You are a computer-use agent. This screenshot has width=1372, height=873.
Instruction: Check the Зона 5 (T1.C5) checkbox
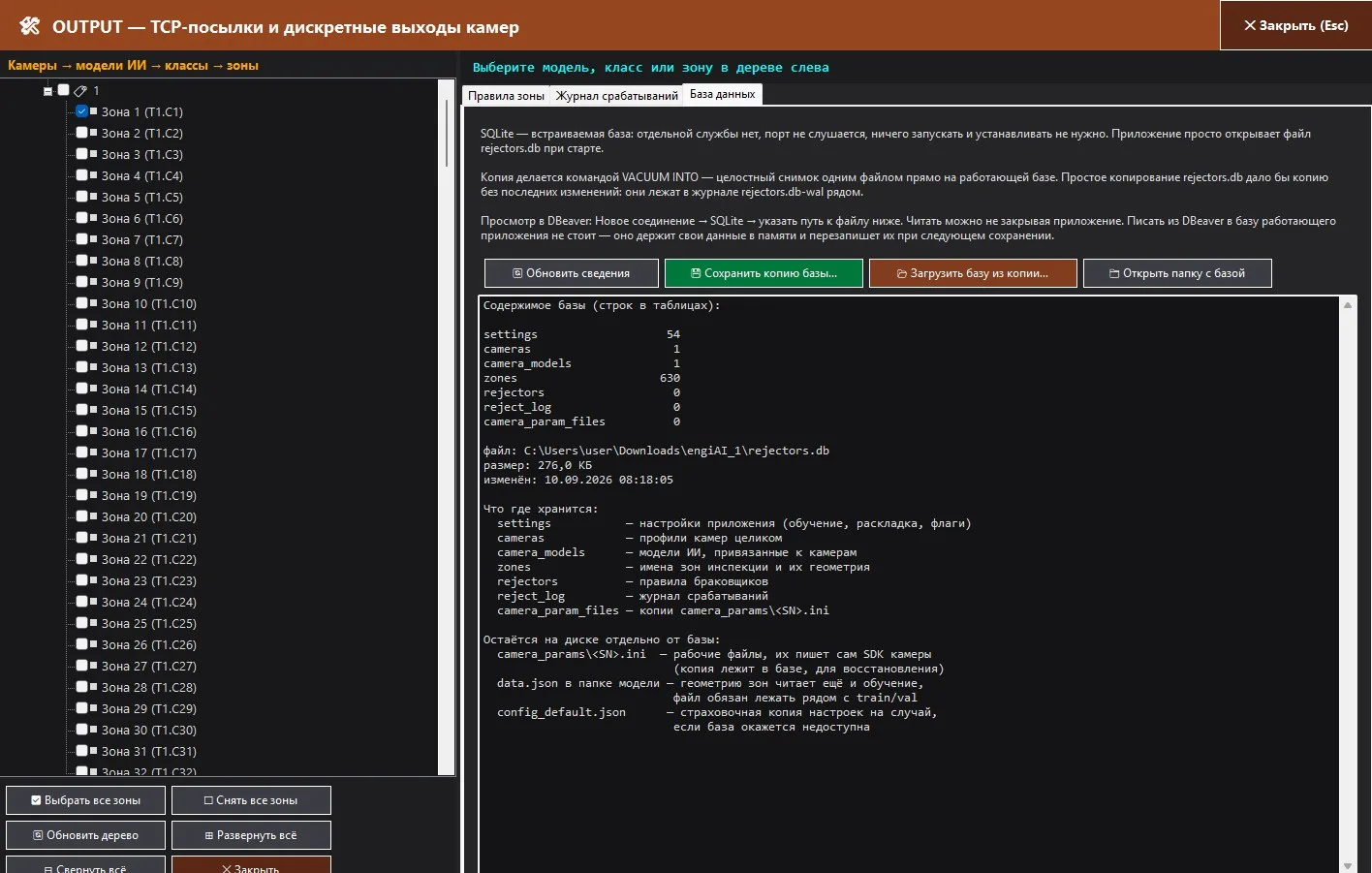pos(82,197)
